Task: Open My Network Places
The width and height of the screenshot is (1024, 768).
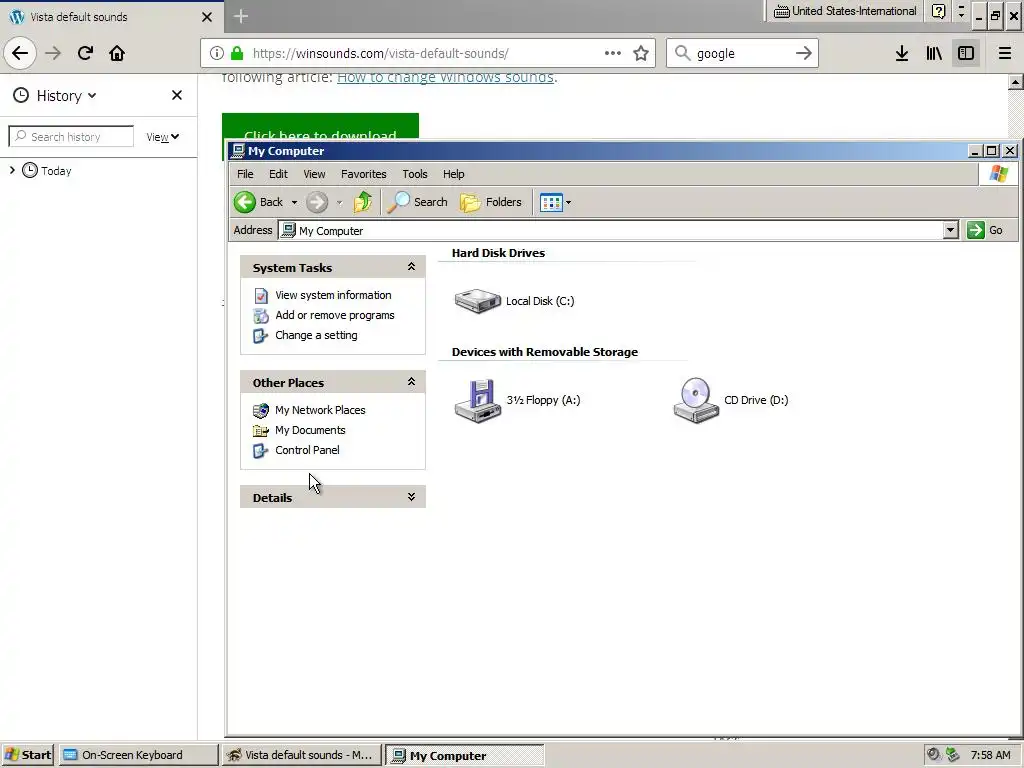Action: point(320,410)
